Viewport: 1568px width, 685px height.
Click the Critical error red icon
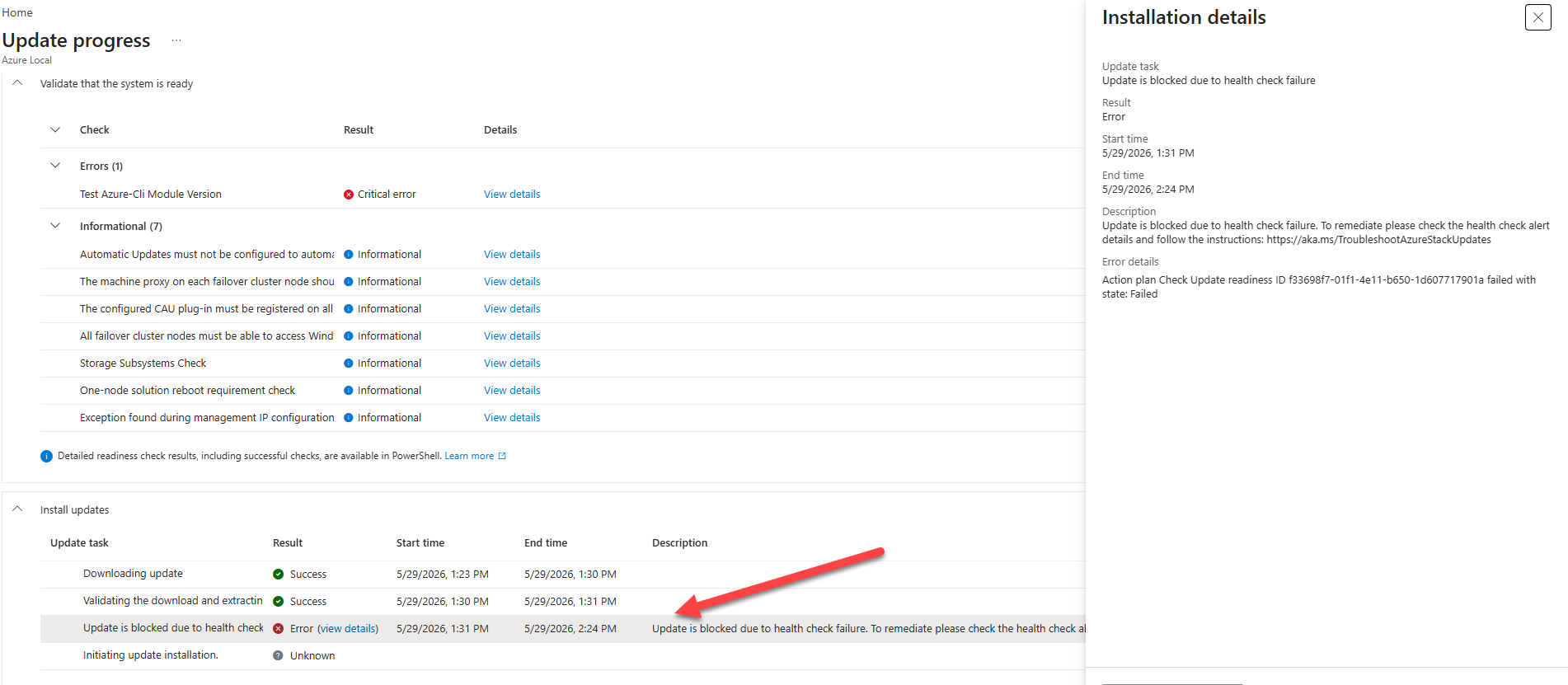(349, 195)
